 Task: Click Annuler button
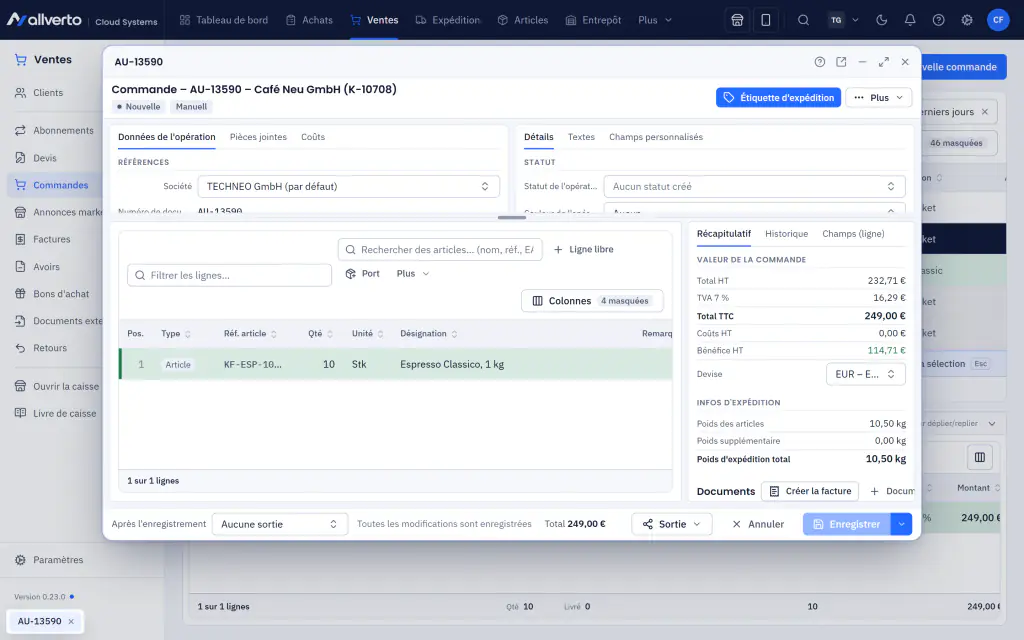coord(758,524)
